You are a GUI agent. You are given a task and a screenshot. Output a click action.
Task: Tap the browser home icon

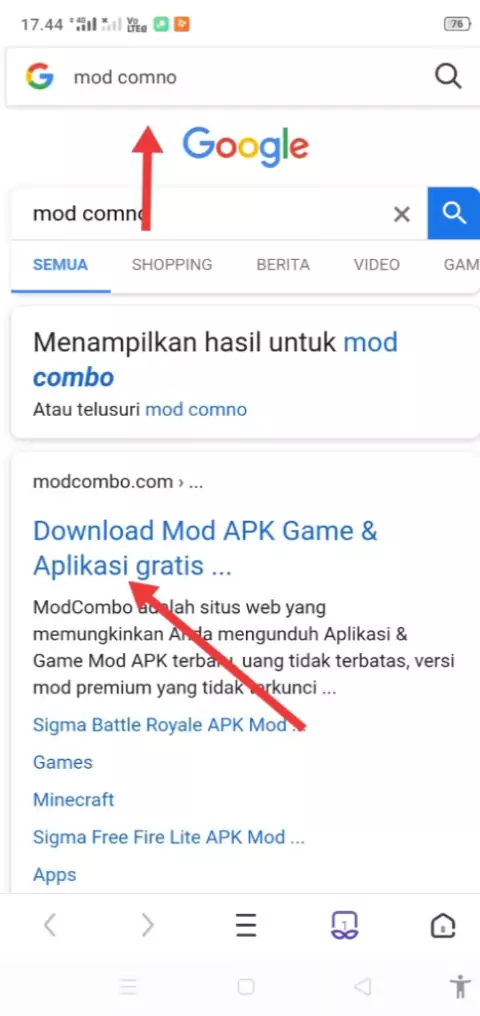coord(443,925)
